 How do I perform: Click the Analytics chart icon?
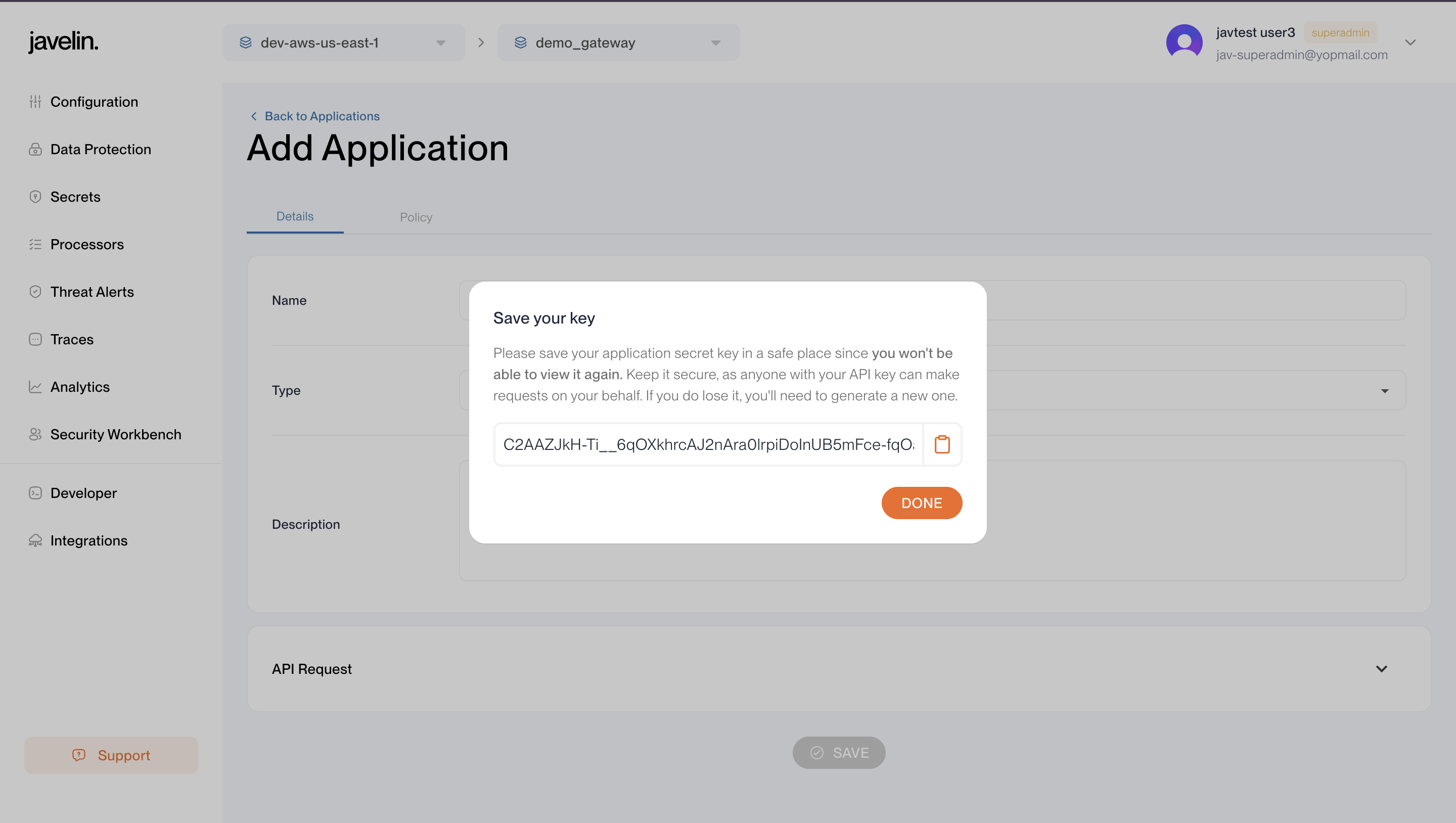point(35,387)
